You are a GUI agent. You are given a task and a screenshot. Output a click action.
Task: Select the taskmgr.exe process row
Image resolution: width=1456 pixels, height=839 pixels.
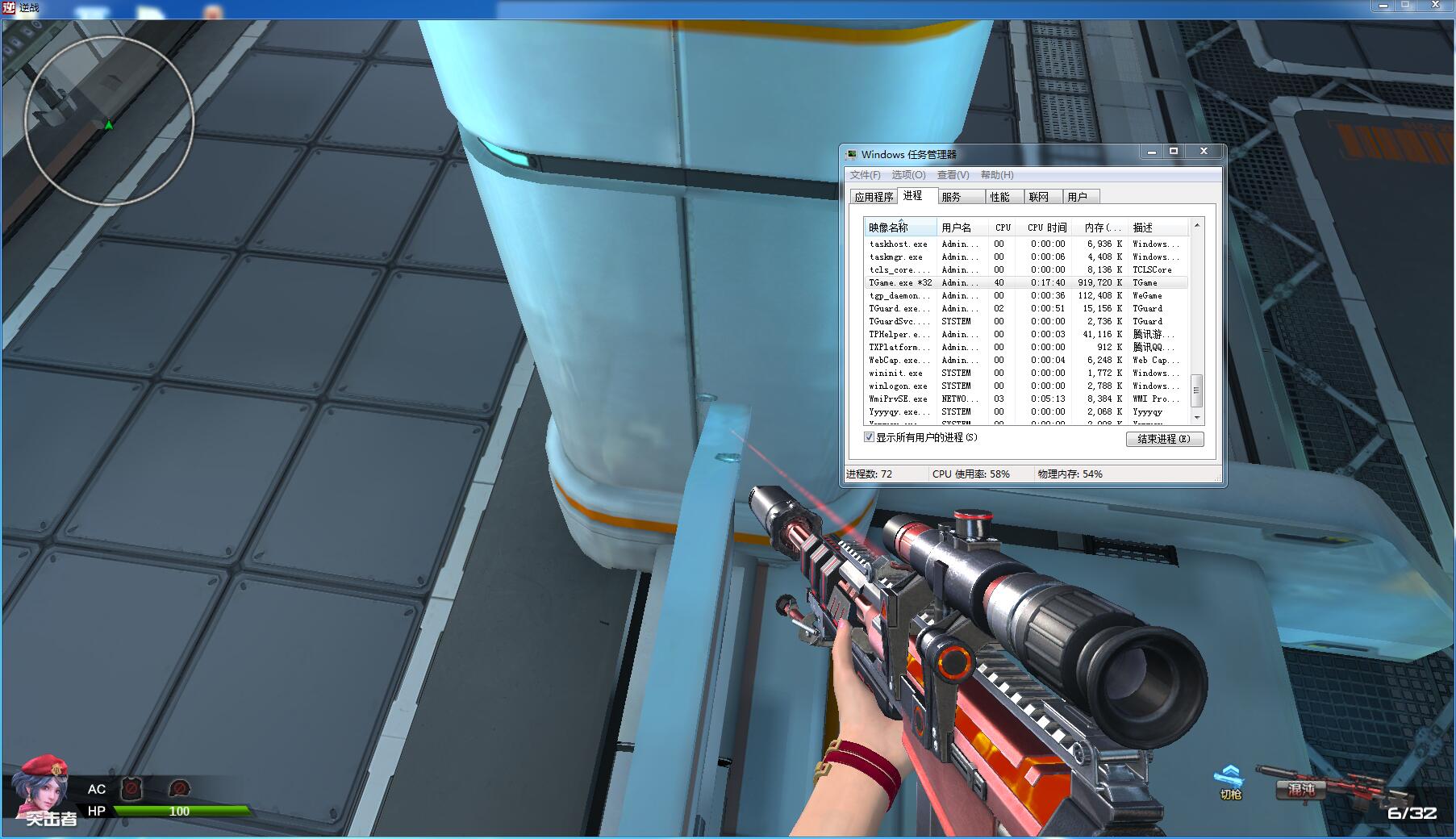click(1025, 257)
